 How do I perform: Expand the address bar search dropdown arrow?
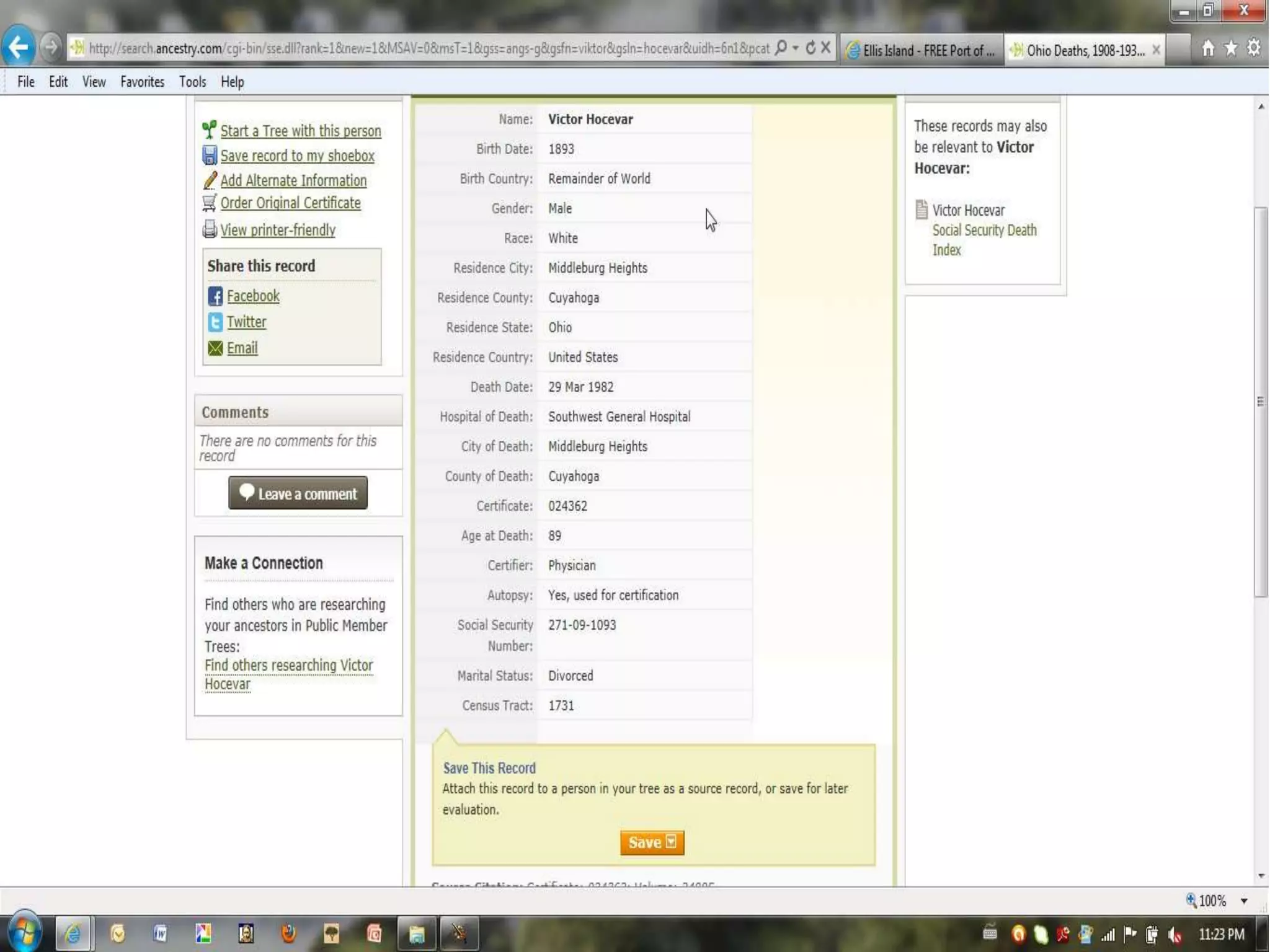pyautogui.click(x=795, y=48)
